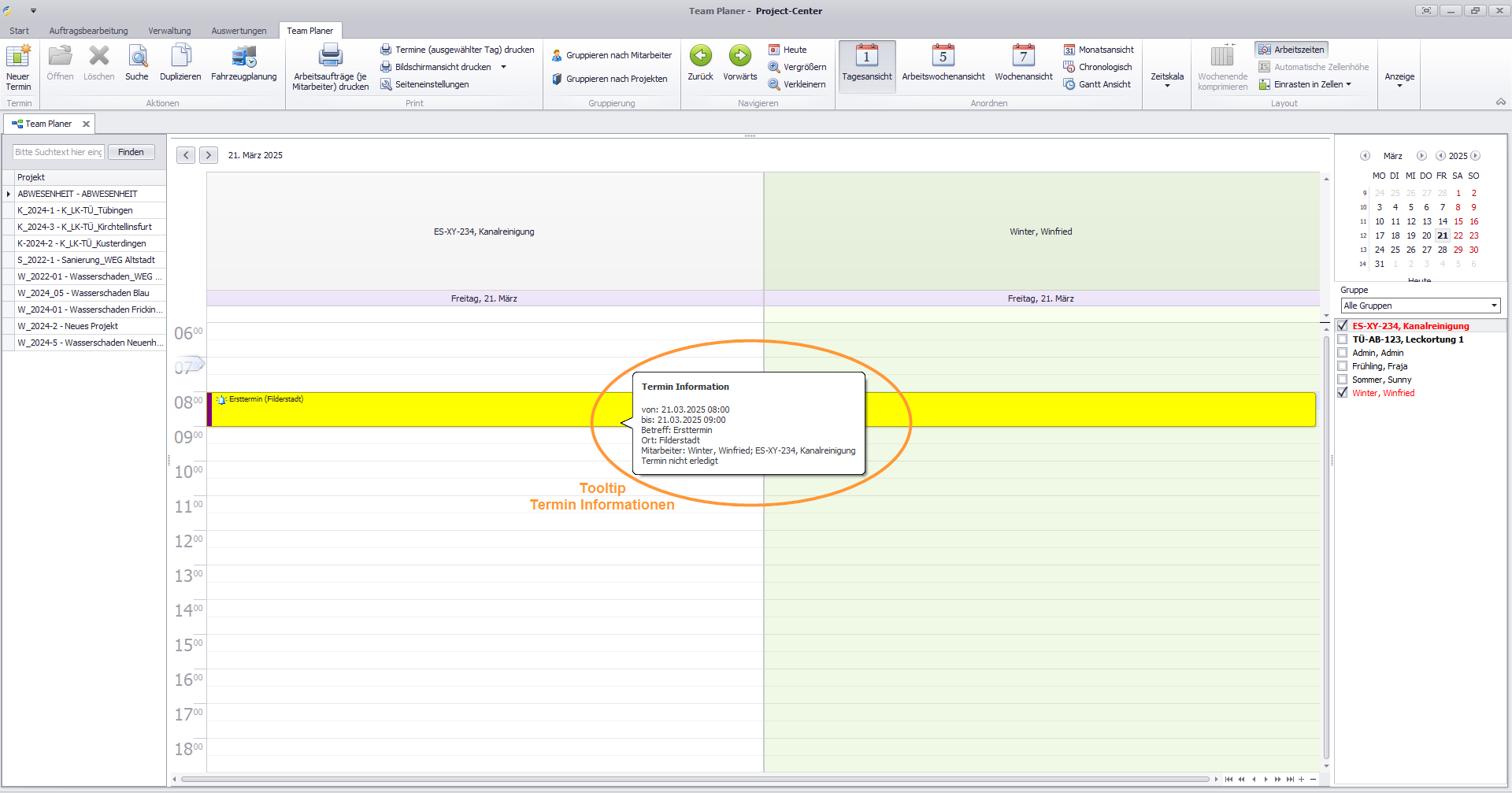Viewport: 1512px width, 793px height.
Task: Check the TÜ-AB-123, Leckortung 1 resource
Action: click(1343, 339)
